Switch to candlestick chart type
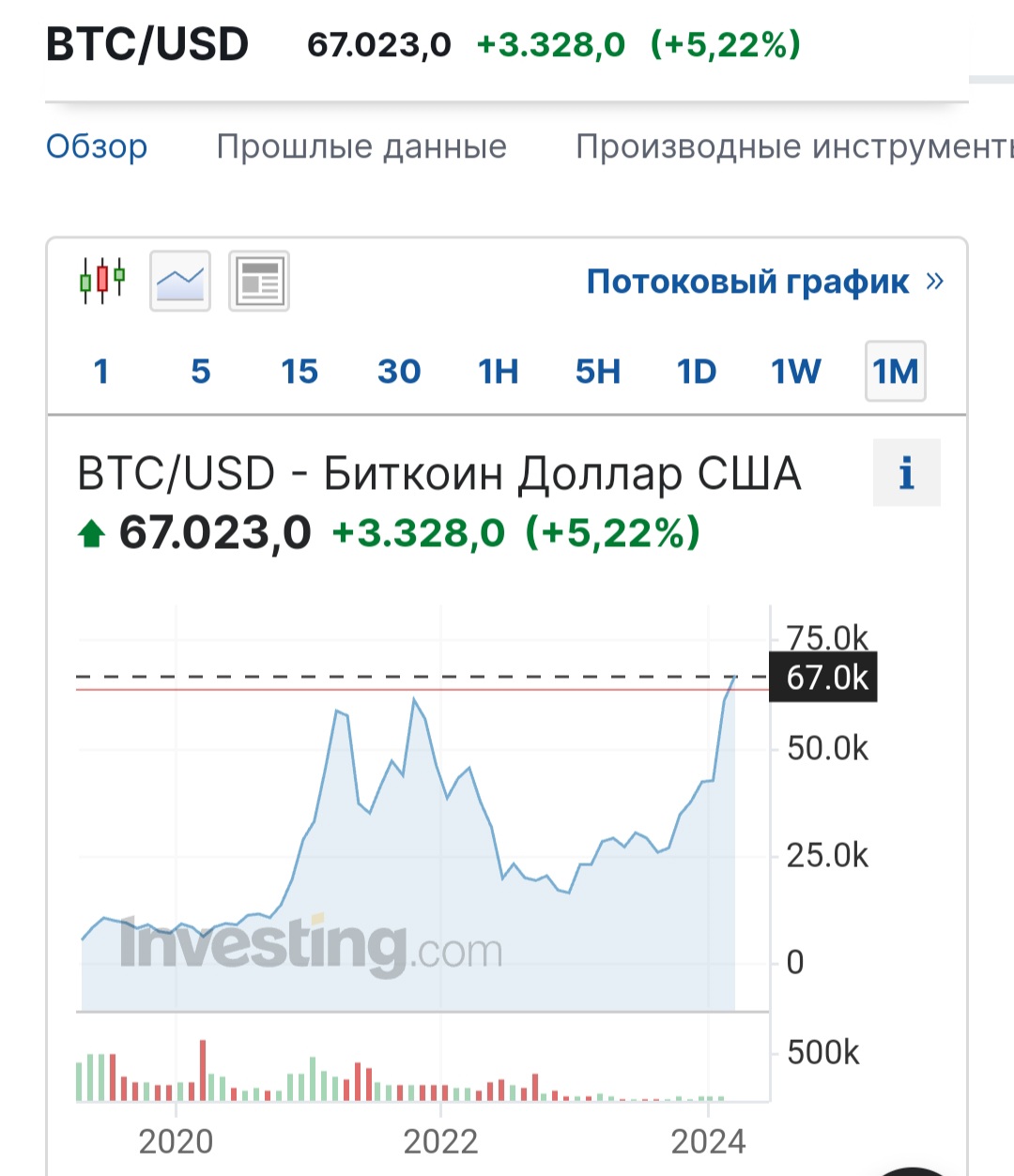 click(102, 280)
